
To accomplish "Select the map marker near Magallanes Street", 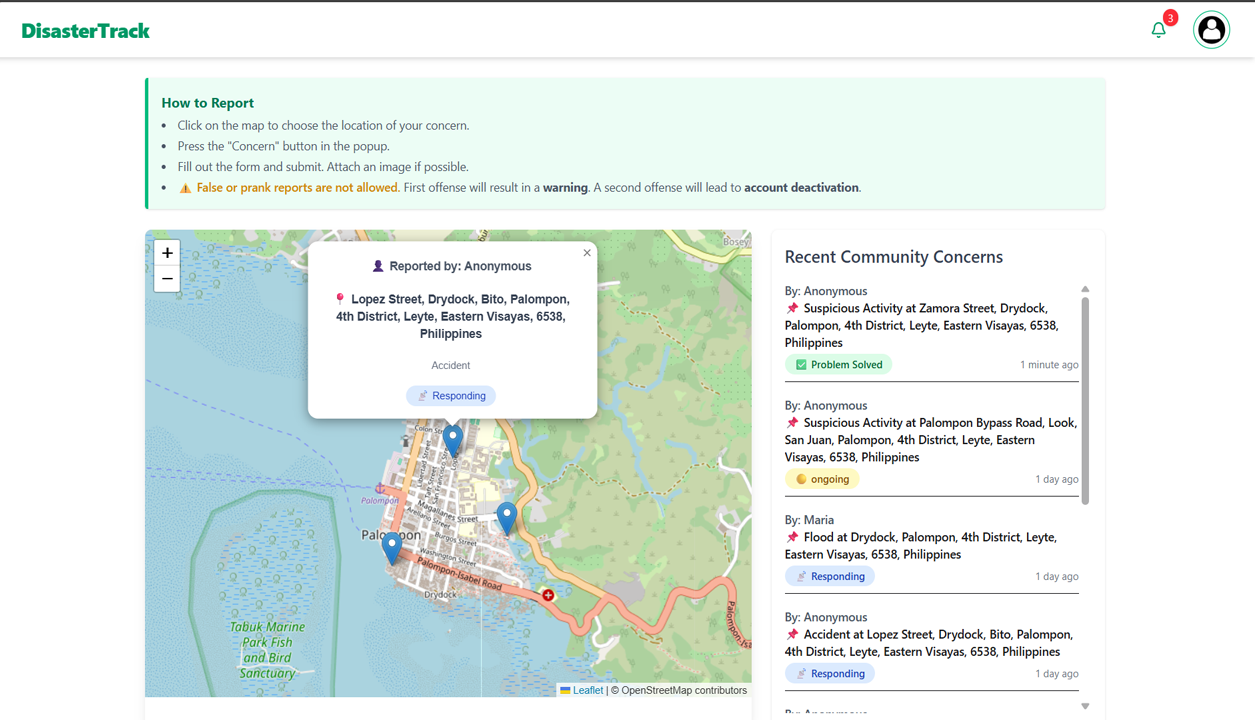I will click(507, 517).
